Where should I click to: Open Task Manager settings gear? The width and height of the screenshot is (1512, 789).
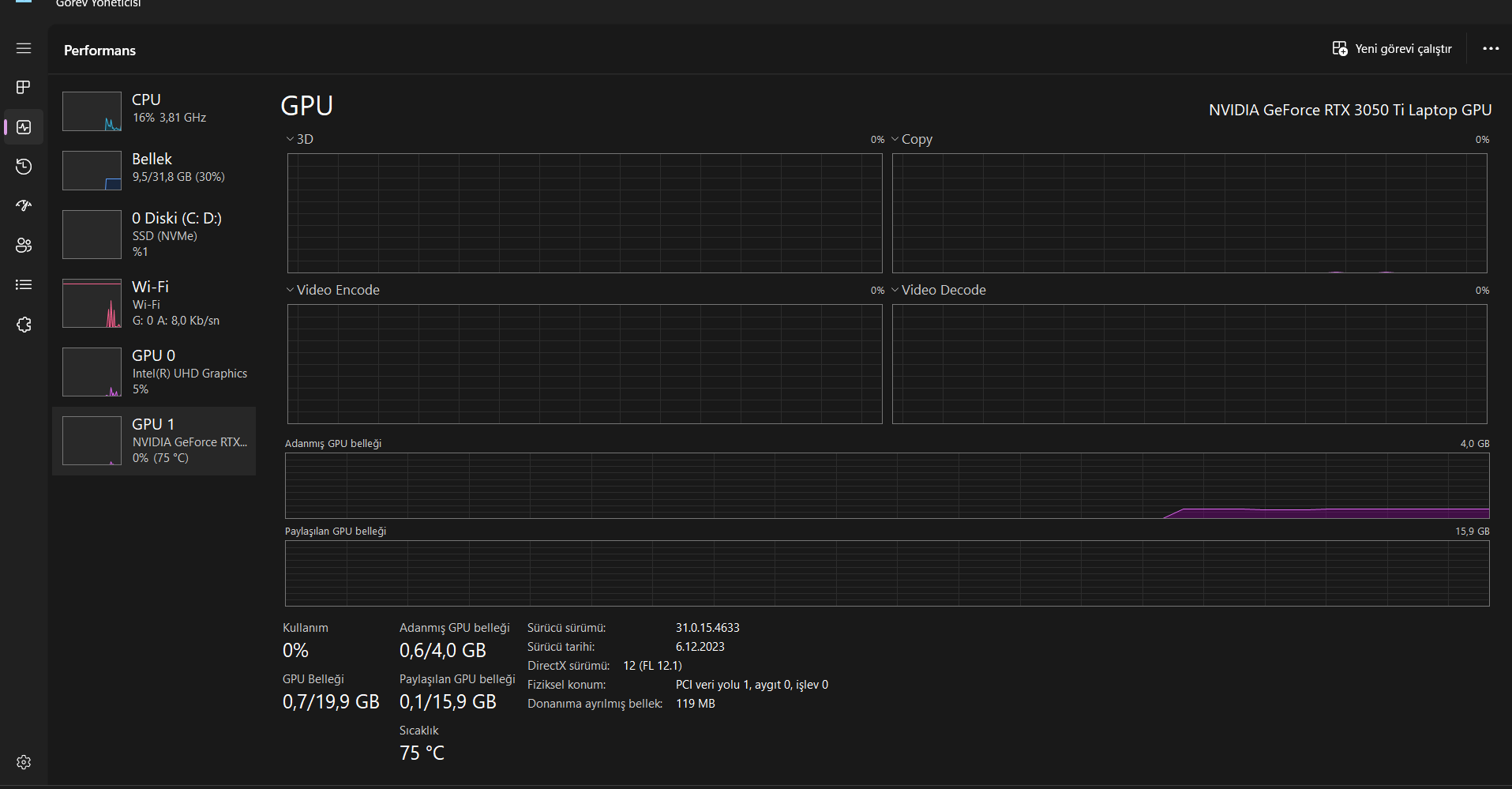click(24, 762)
